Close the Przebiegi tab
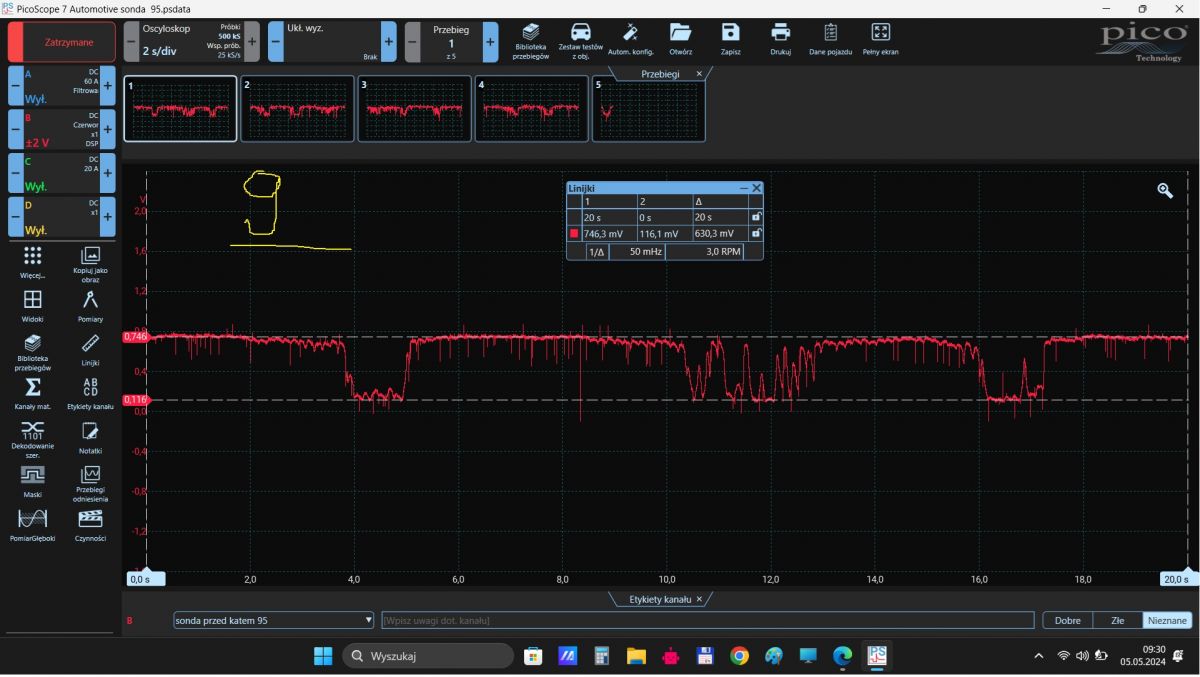This screenshot has height=677, width=1200. (699, 74)
